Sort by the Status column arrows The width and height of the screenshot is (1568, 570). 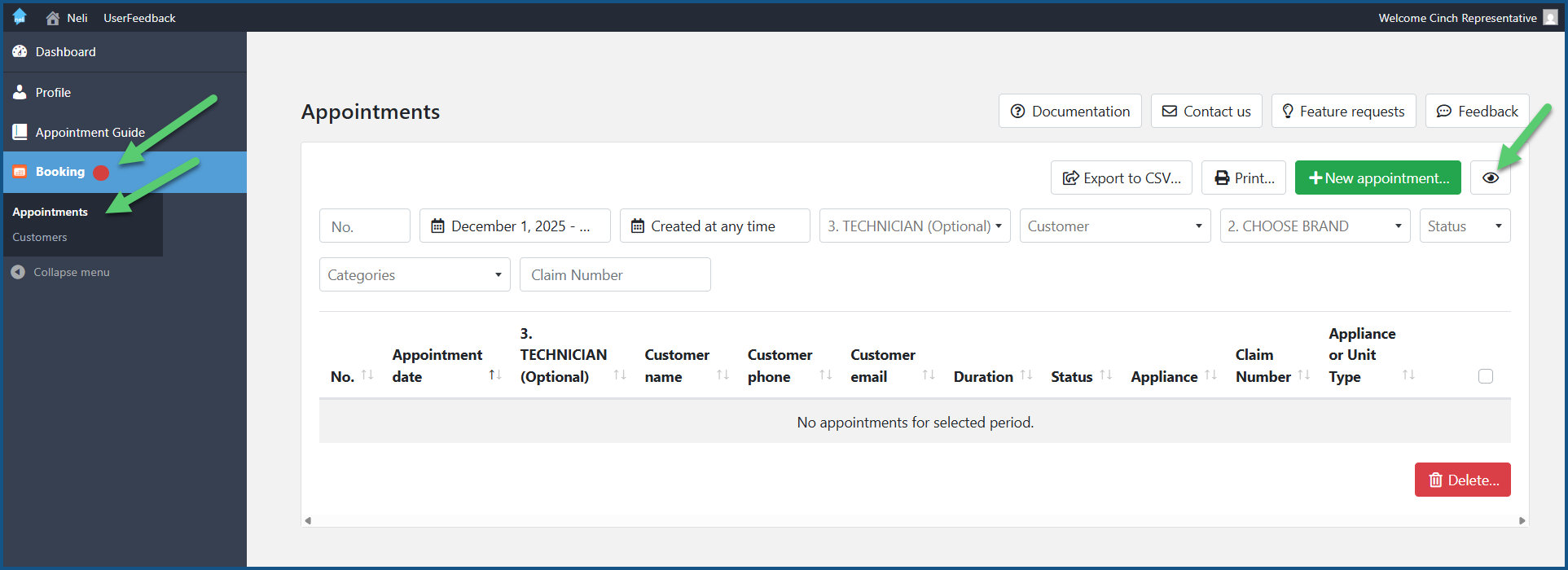click(1105, 375)
